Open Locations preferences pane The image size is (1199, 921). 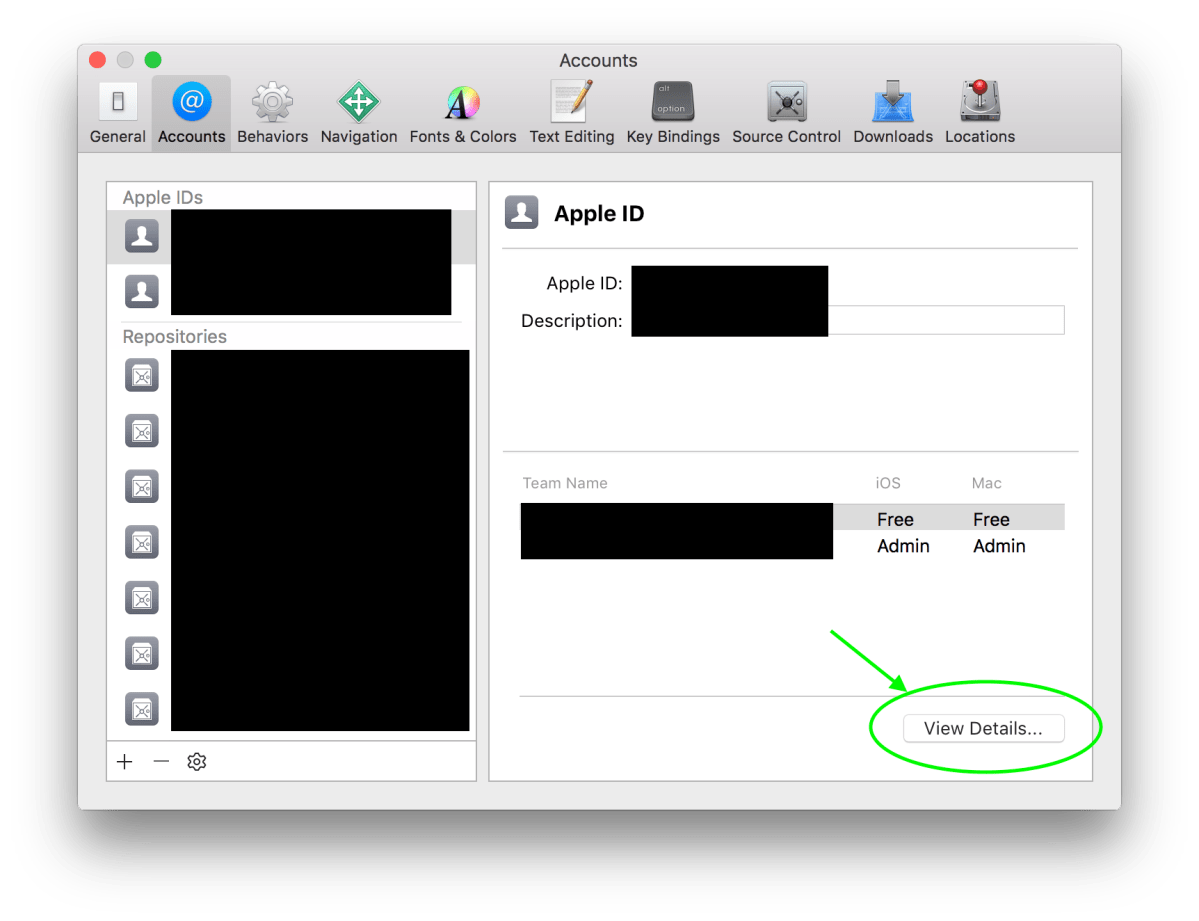point(980,112)
